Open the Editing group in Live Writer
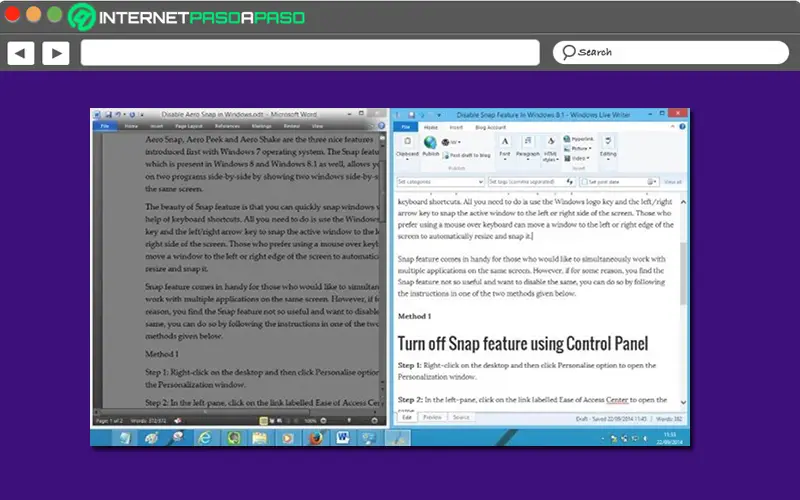 pos(608,147)
